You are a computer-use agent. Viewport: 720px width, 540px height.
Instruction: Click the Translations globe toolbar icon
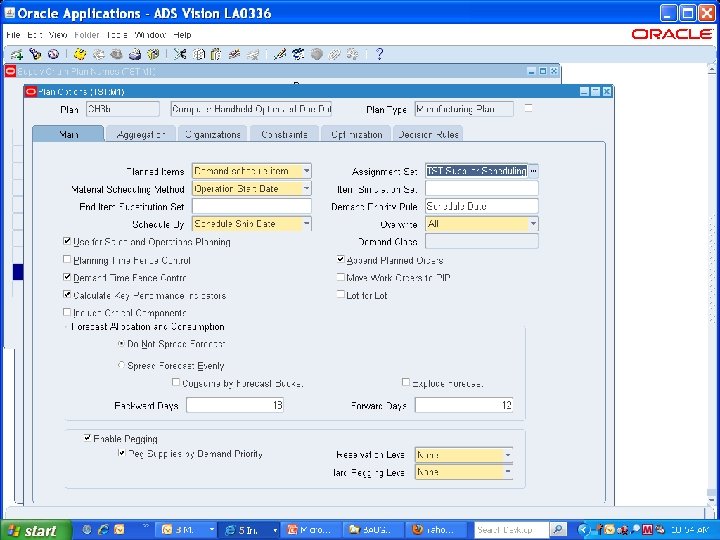point(316,55)
